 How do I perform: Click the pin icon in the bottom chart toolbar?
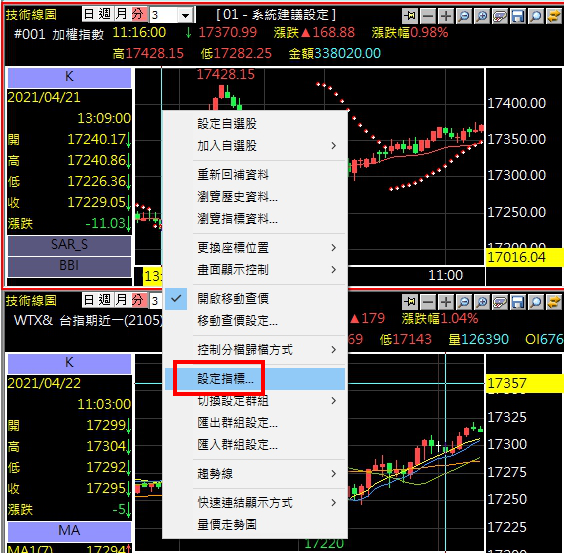click(410, 302)
